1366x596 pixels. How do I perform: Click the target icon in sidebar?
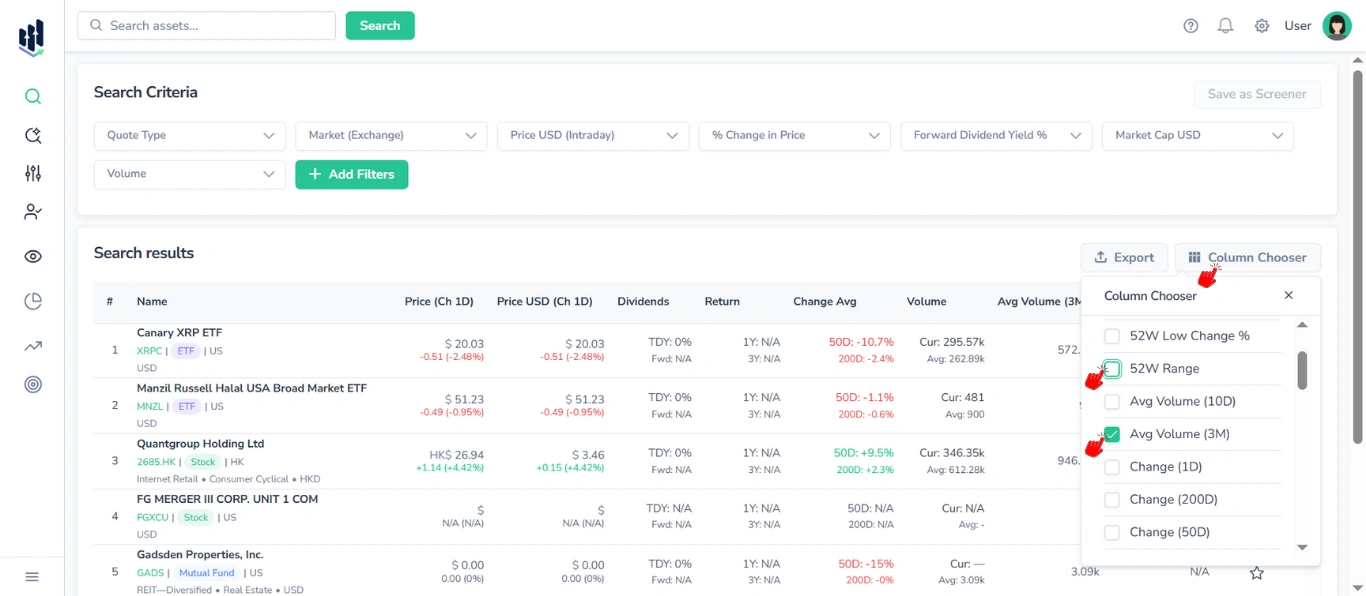coord(33,384)
